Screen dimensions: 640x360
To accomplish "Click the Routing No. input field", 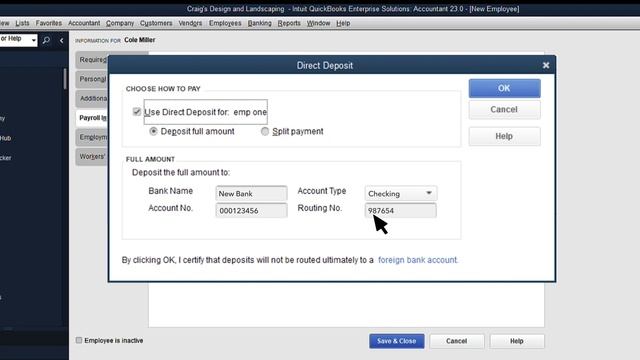I will click(x=400, y=211).
